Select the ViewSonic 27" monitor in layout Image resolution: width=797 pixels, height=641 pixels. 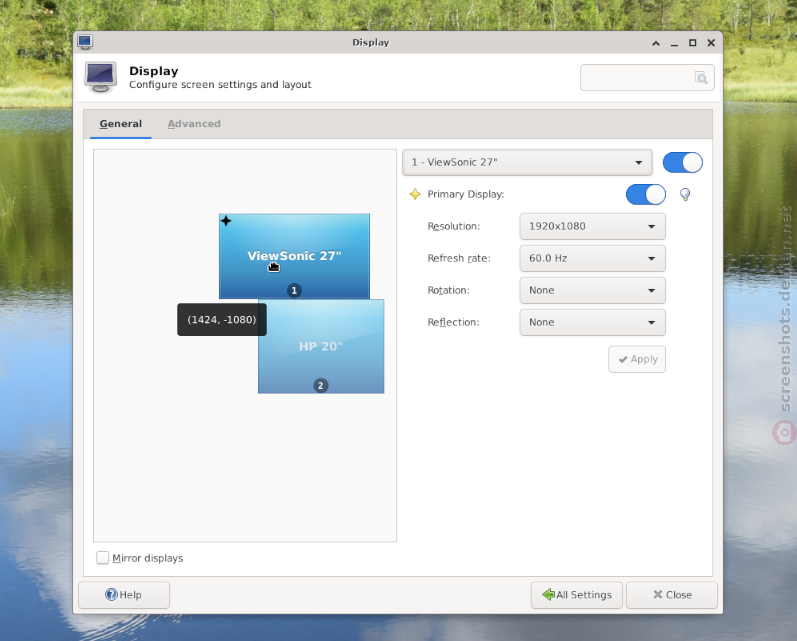(294, 256)
